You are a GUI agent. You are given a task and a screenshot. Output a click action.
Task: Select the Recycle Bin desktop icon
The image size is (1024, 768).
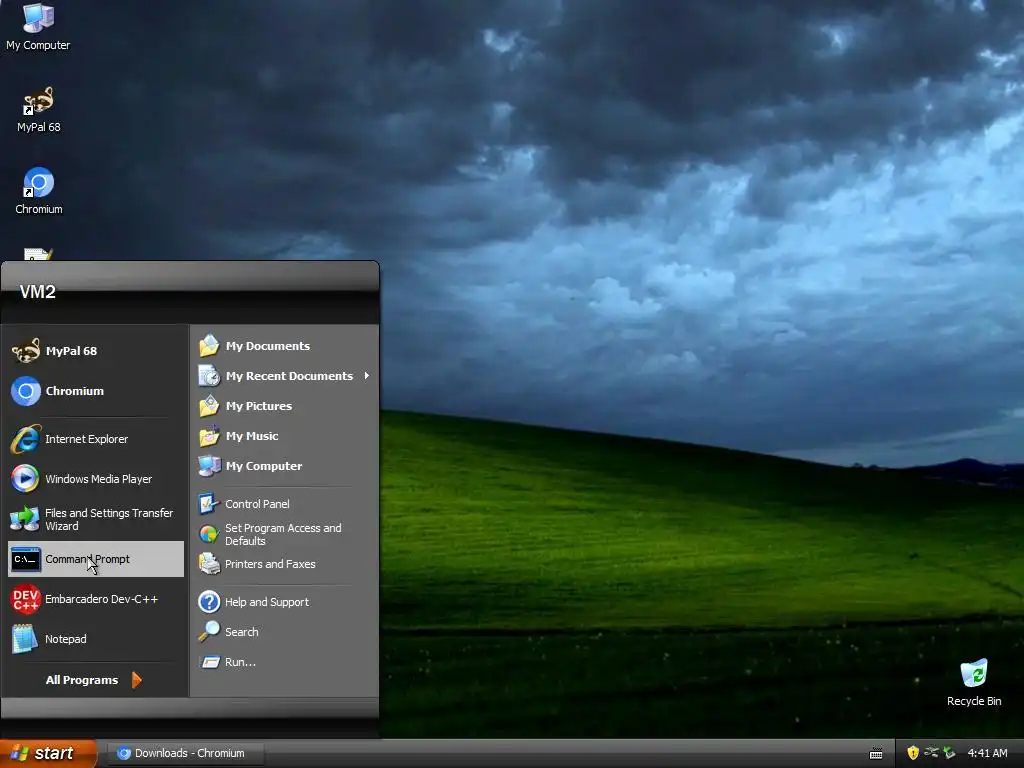click(974, 683)
